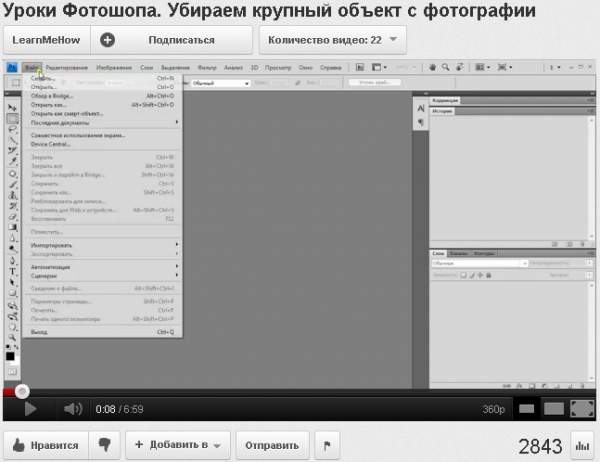Open the Arrange Documents dropdown
The width and height of the screenshot is (600, 462).
click(483, 67)
